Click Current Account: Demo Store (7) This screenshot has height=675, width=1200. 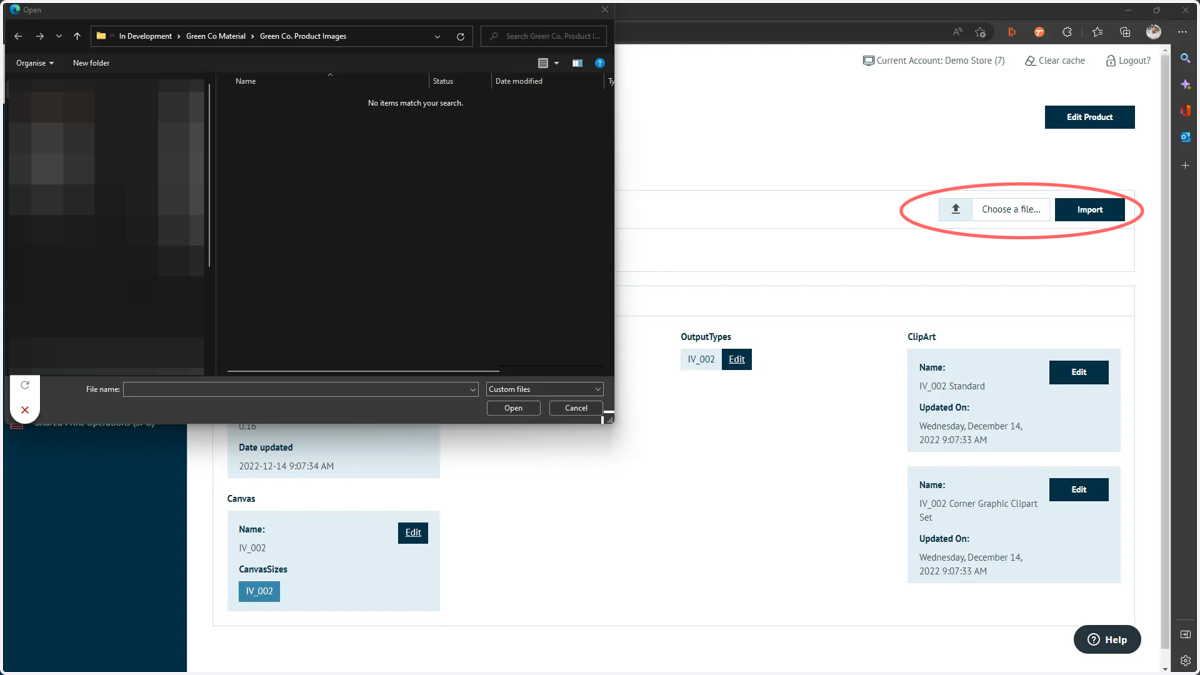pyautogui.click(x=934, y=61)
